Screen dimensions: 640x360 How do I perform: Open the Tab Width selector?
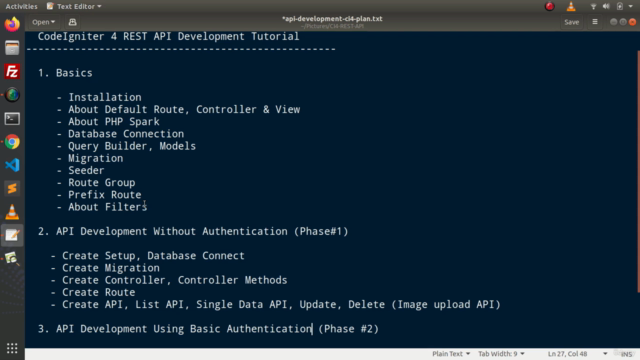pos(501,354)
